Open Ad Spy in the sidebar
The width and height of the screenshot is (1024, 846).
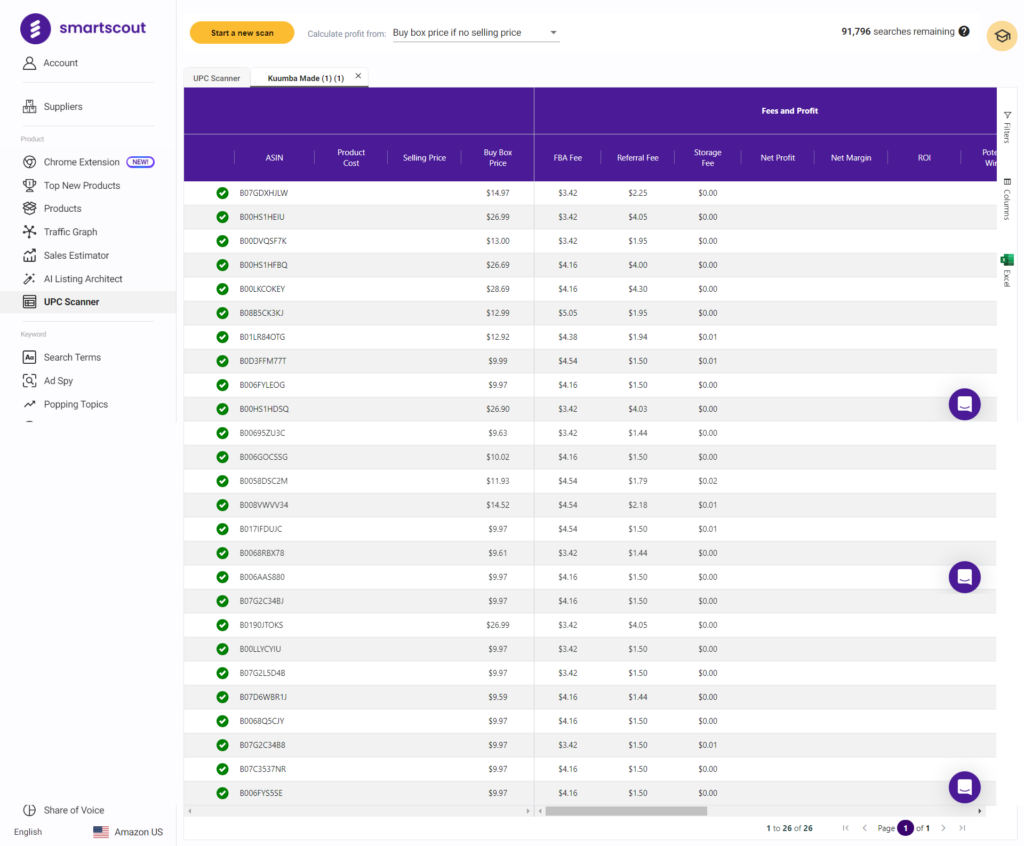tap(58, 381)
